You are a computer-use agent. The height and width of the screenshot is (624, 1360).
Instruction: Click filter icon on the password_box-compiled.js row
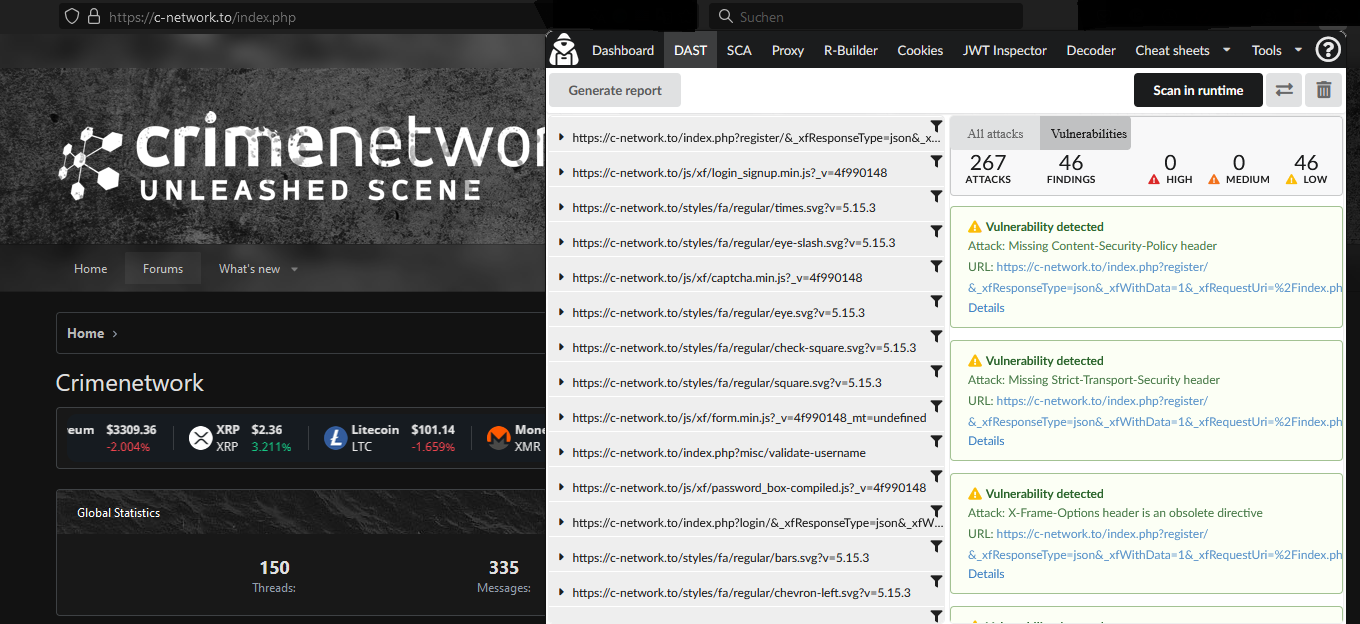[936, 476]
